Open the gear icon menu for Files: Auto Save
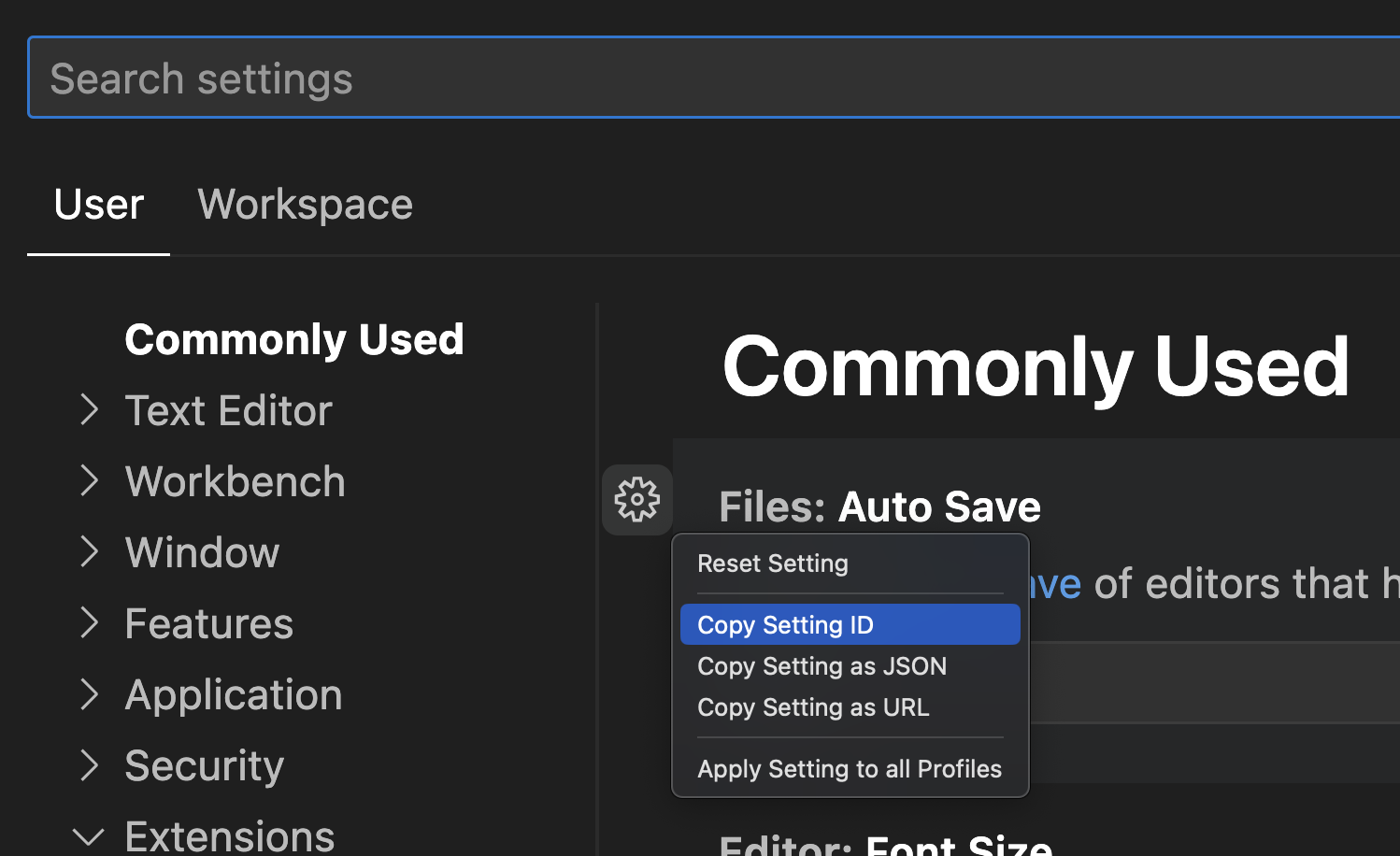Viewport: 1400px width, 856px height. pyautogui.click(x=636, y=499)
